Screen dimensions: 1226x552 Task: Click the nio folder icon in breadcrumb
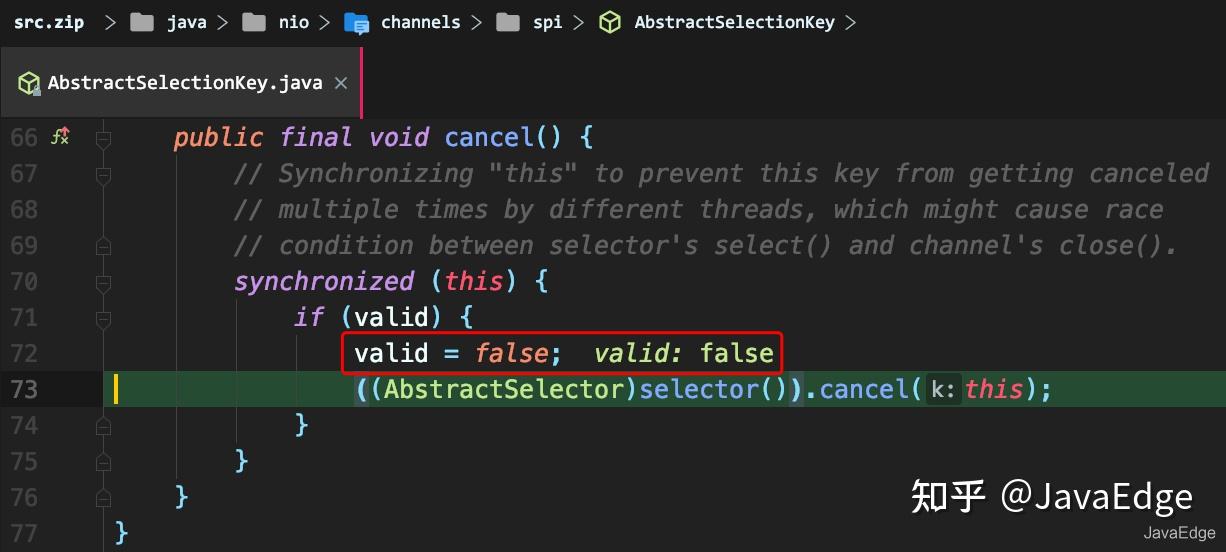(x=255, y=22)
